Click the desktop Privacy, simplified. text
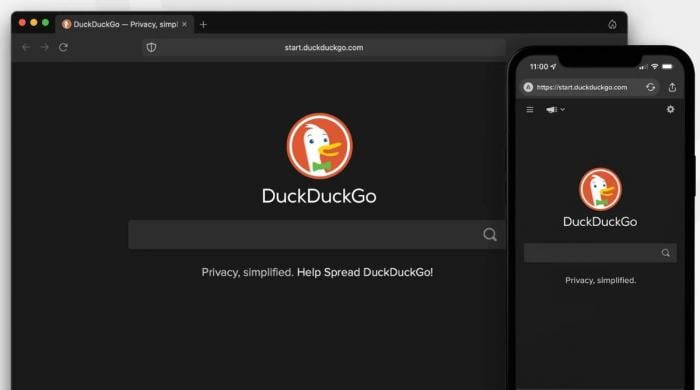 coord(247,272)
